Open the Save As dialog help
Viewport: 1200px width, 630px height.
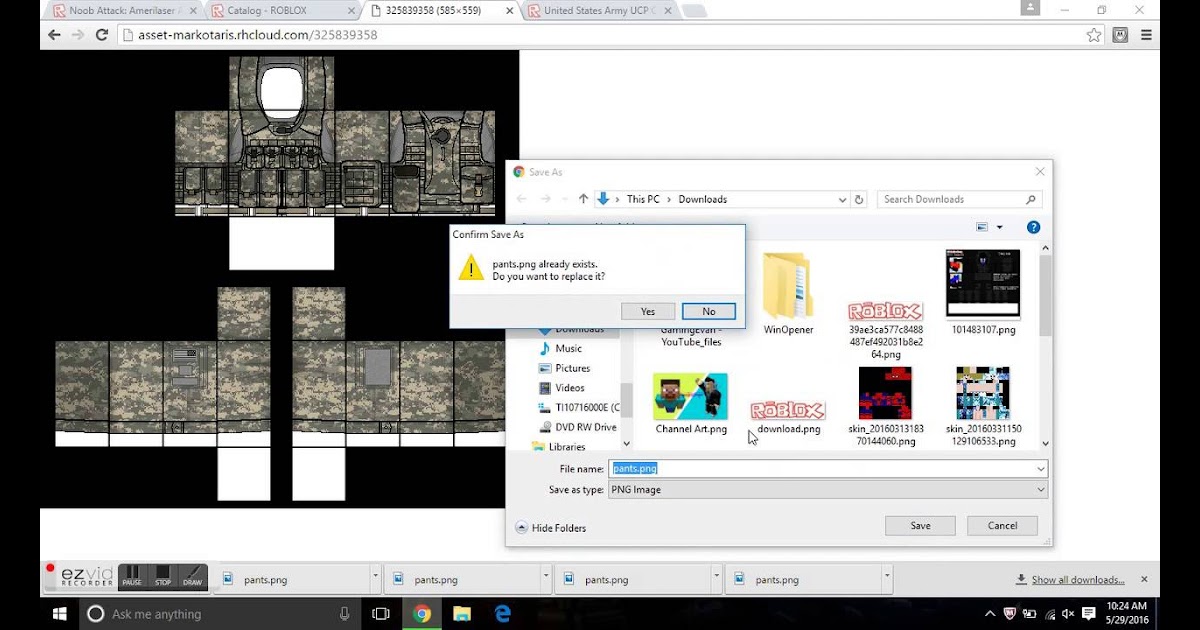coord(1034,228)
